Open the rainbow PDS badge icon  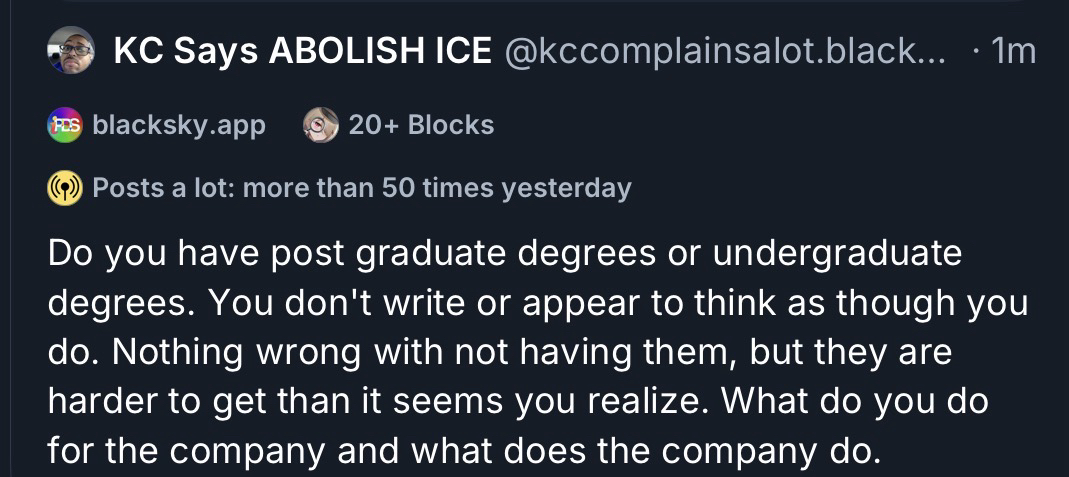[63, 125]
